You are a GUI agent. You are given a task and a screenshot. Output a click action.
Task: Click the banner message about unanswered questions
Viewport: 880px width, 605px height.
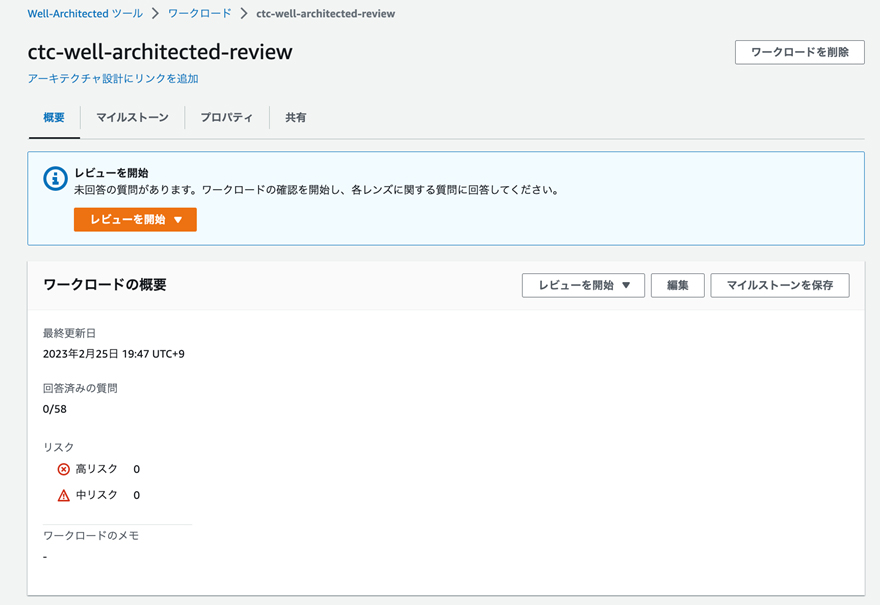coord(317,190)
